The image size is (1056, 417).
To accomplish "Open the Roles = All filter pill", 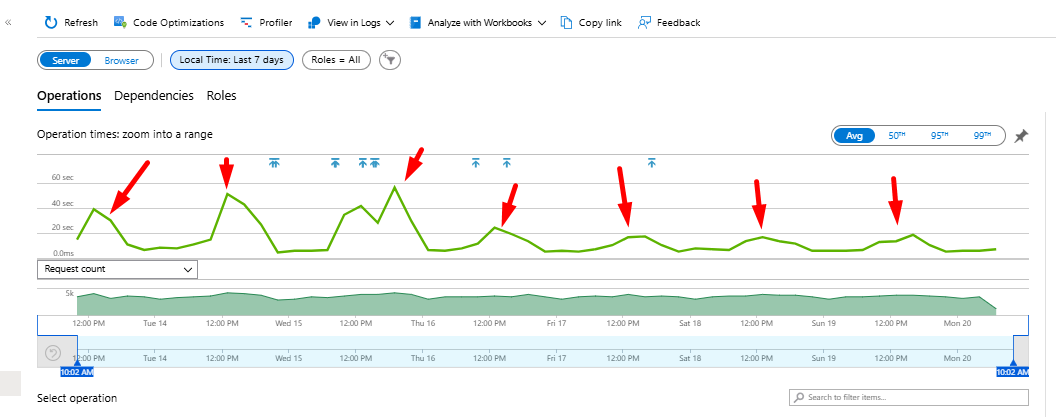I will click(x=337, y=60).
